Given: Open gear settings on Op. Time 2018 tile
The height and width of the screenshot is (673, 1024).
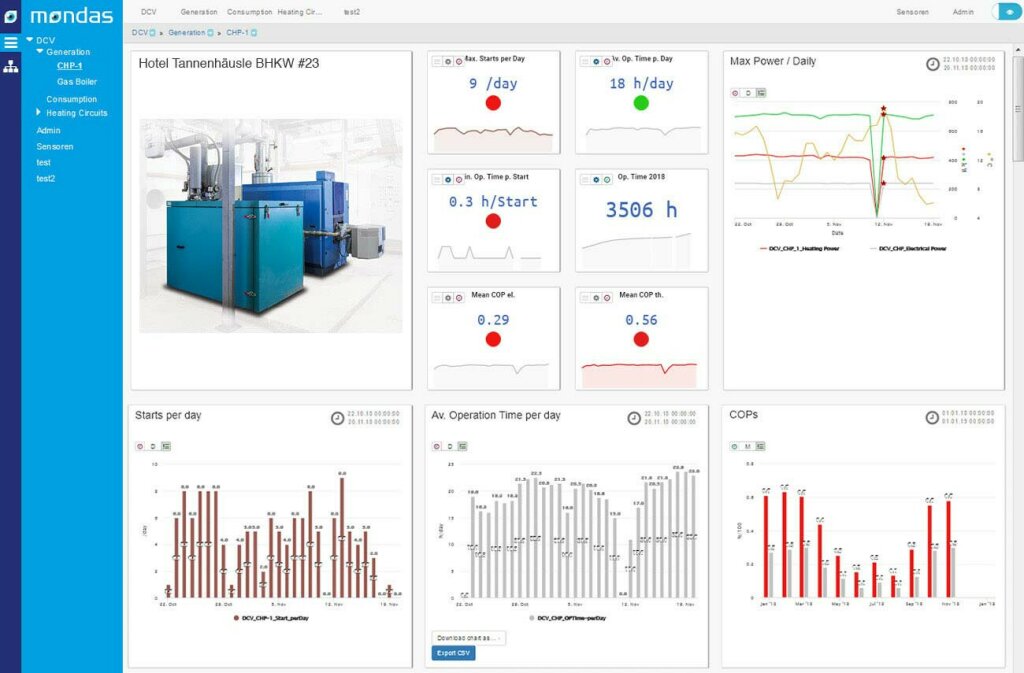Looking at the screenshot, I should 596,180.
